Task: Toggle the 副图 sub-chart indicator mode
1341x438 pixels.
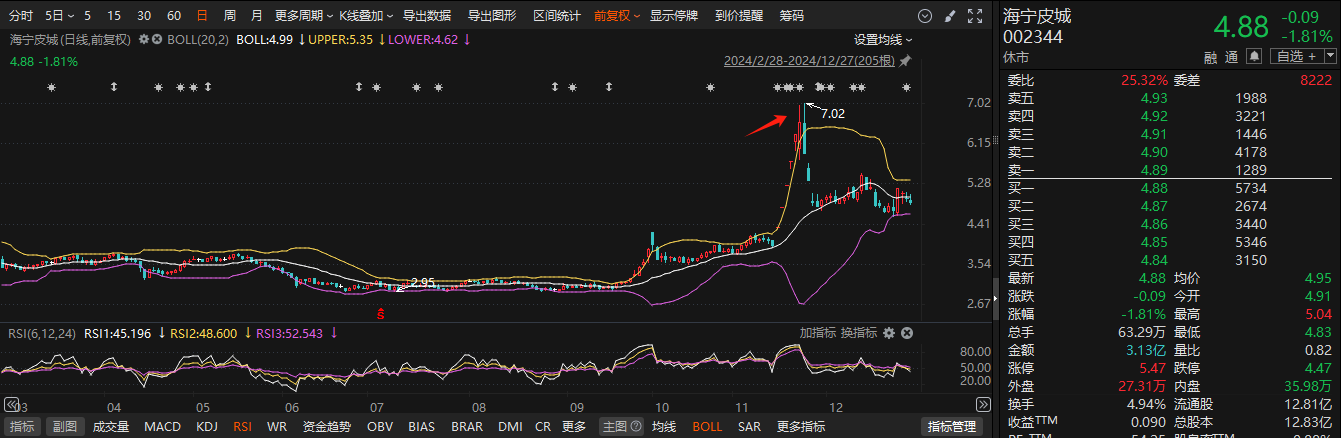Action: (64, 426)
